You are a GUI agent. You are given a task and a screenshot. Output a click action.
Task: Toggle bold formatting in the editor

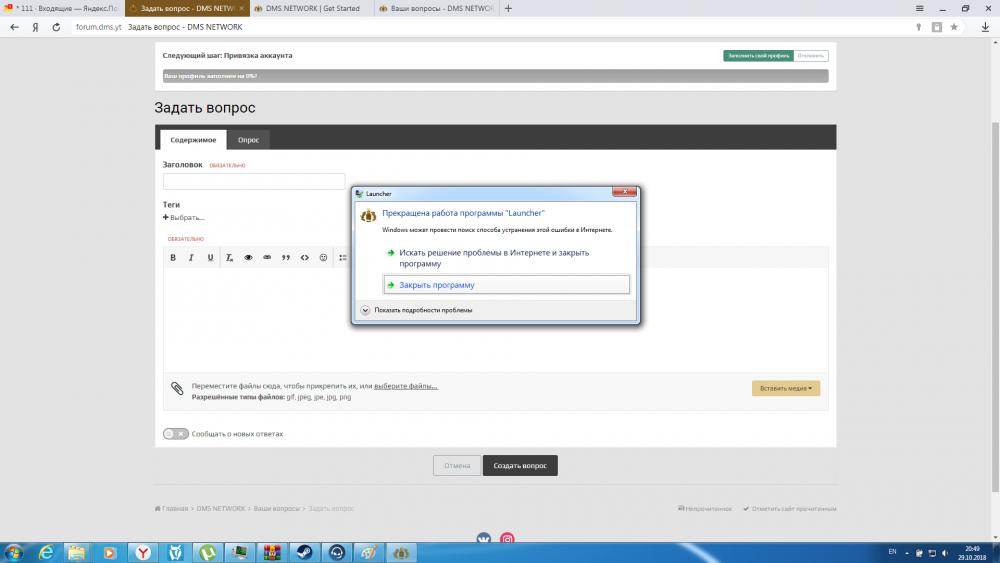[173, 258]
